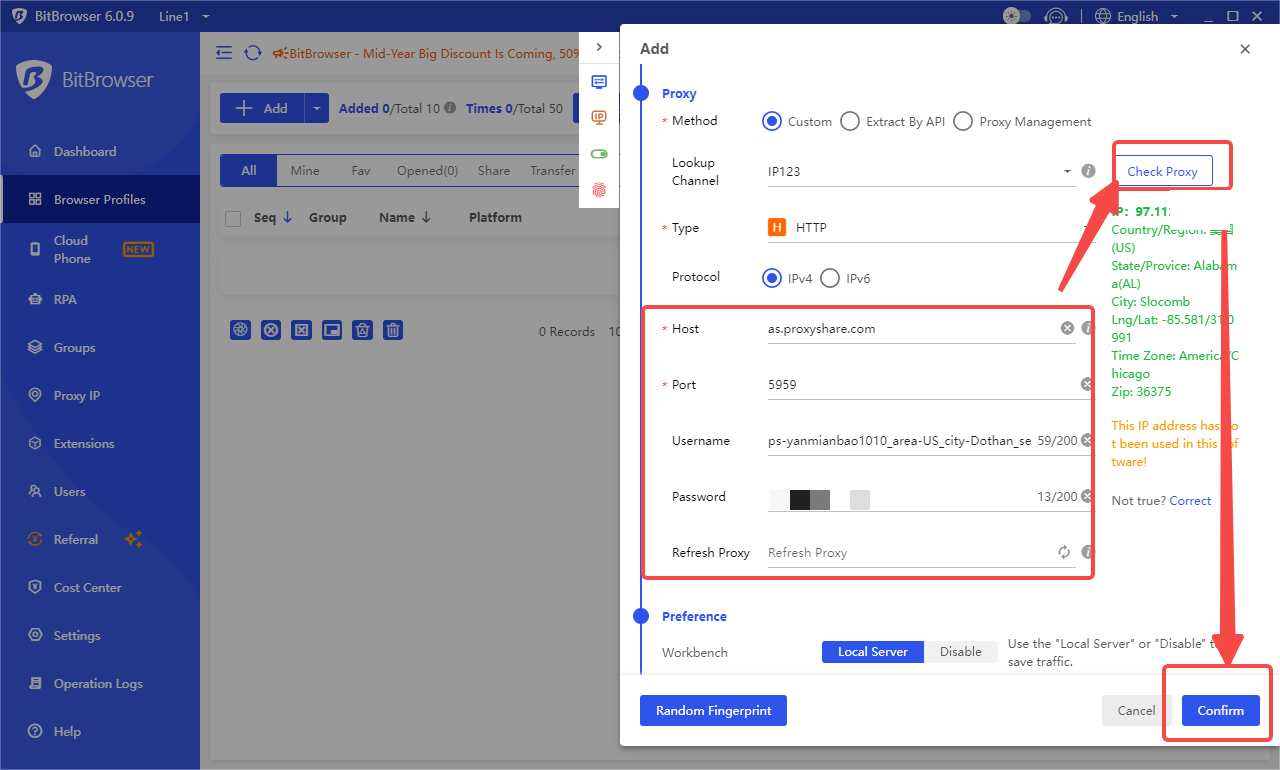This screenshot has height=770, width=1280.
Task: Switch to the Opened(0) tab
Action: click(427, 171)
